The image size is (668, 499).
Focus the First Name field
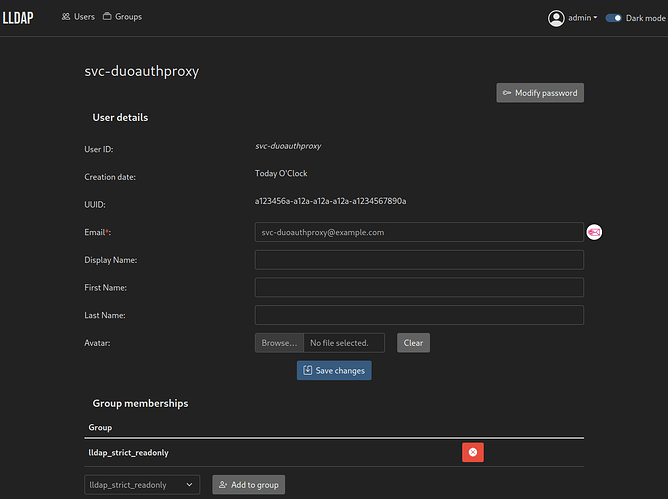(x=419, y=288)
